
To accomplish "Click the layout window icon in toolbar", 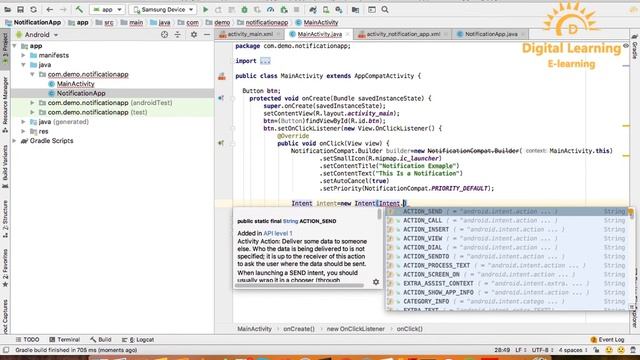I will 372,9.
